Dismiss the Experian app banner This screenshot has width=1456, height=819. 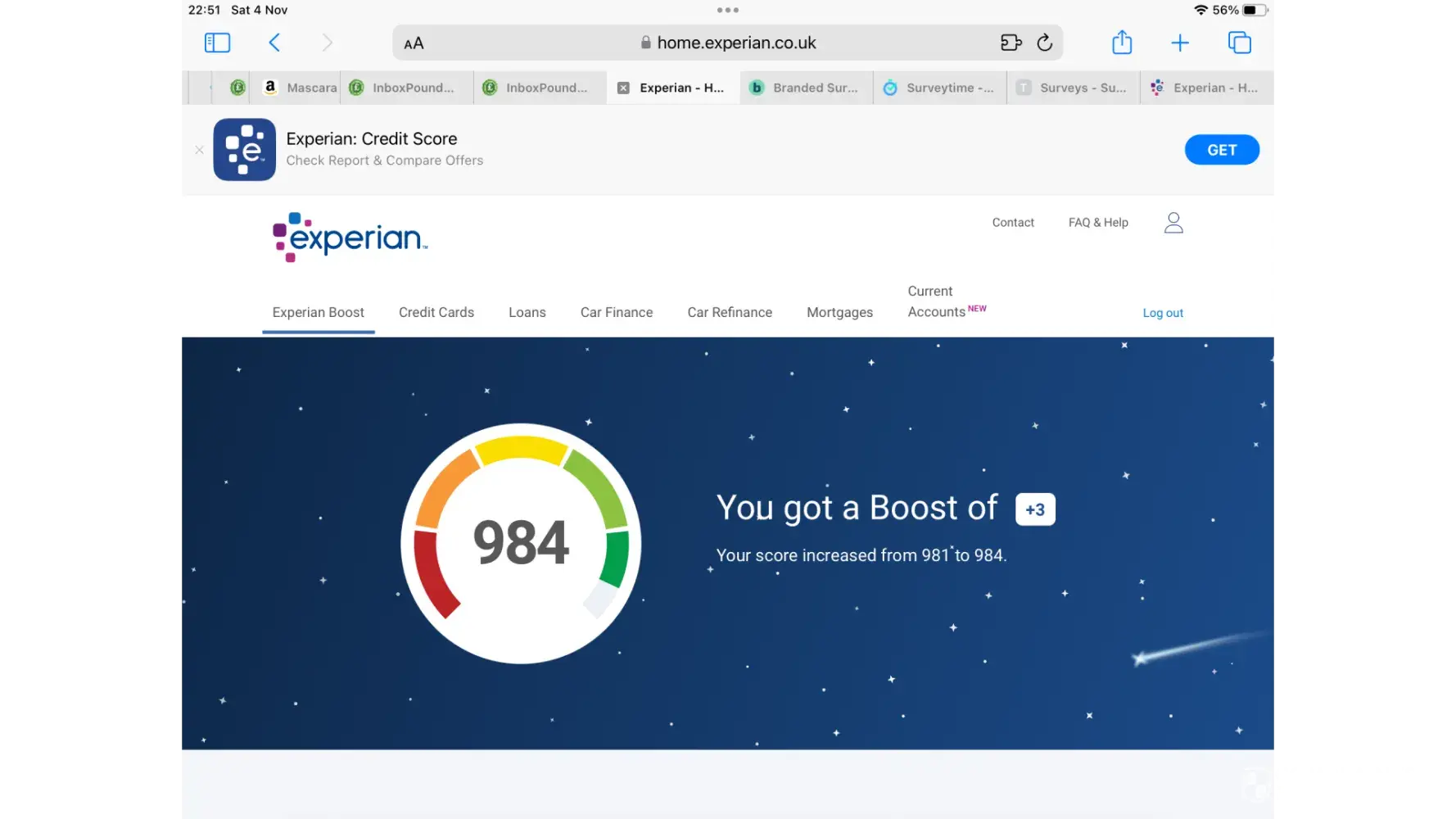(x=199, y=150)
